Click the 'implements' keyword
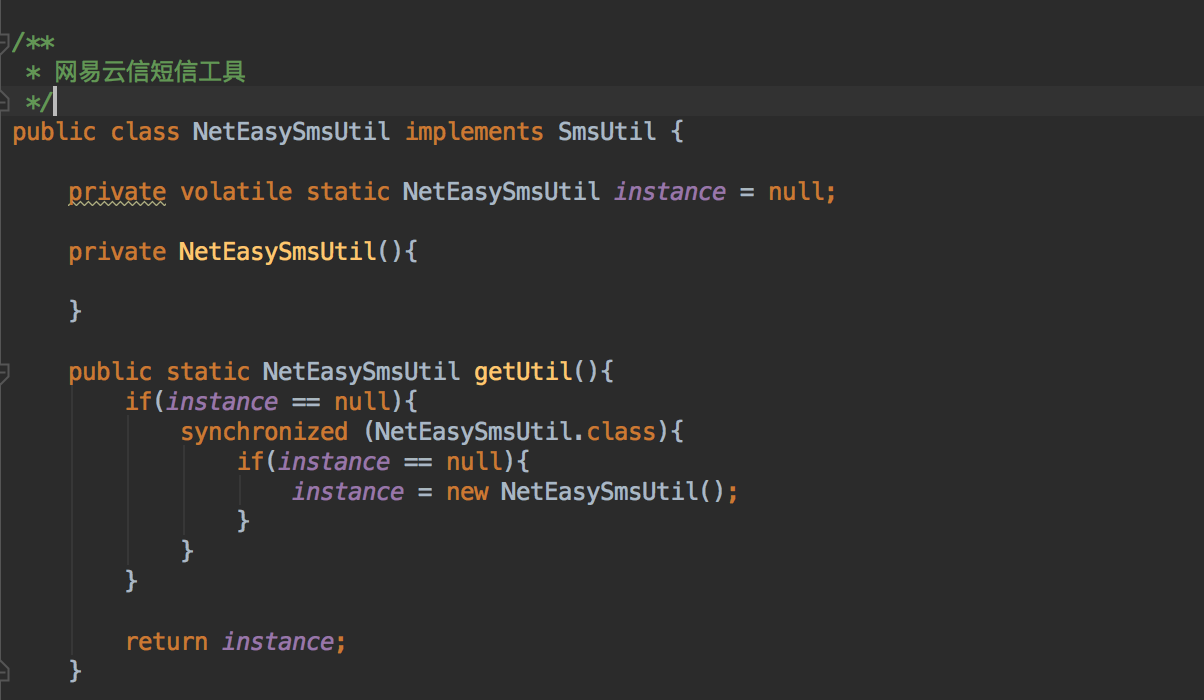The image size is (1204, 700). (x=474, y=132)
